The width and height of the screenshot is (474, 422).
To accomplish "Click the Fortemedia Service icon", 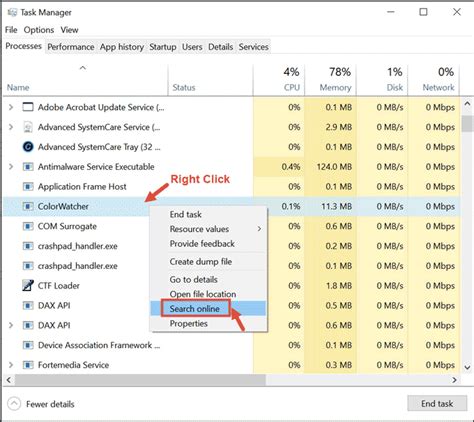I will tap(28, 365).
